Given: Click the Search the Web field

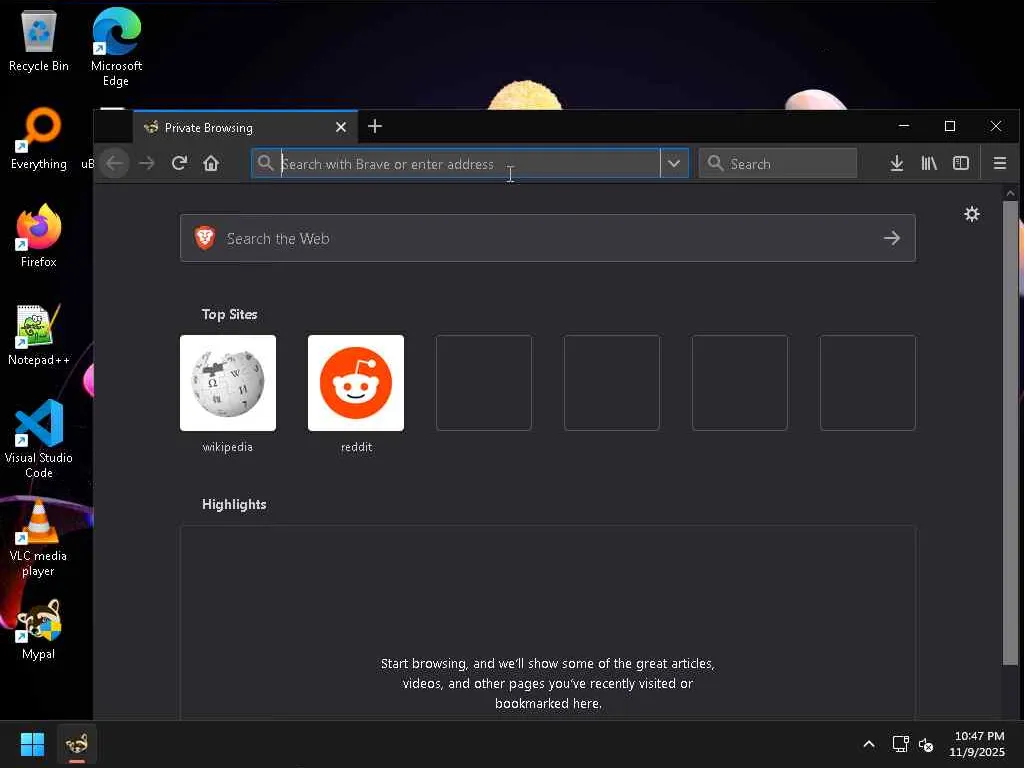Looking at the screenshot, I should point(547,238).
